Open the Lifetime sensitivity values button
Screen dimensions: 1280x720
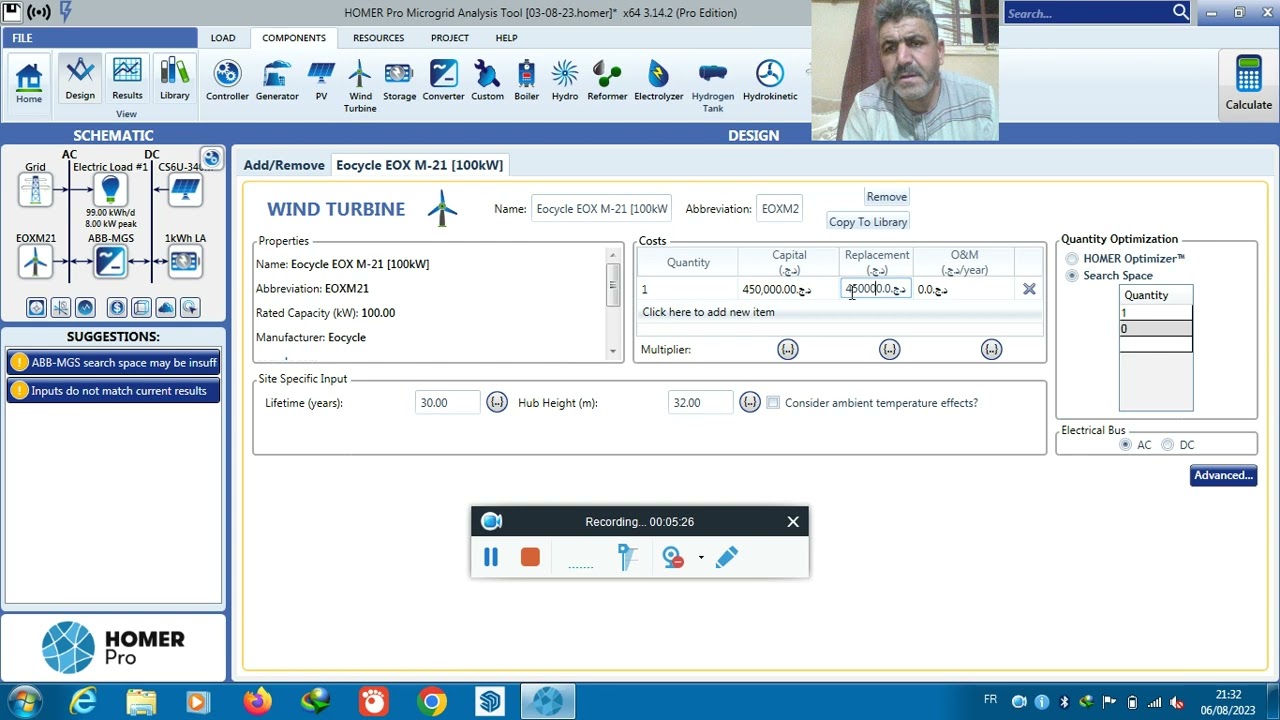497,402
